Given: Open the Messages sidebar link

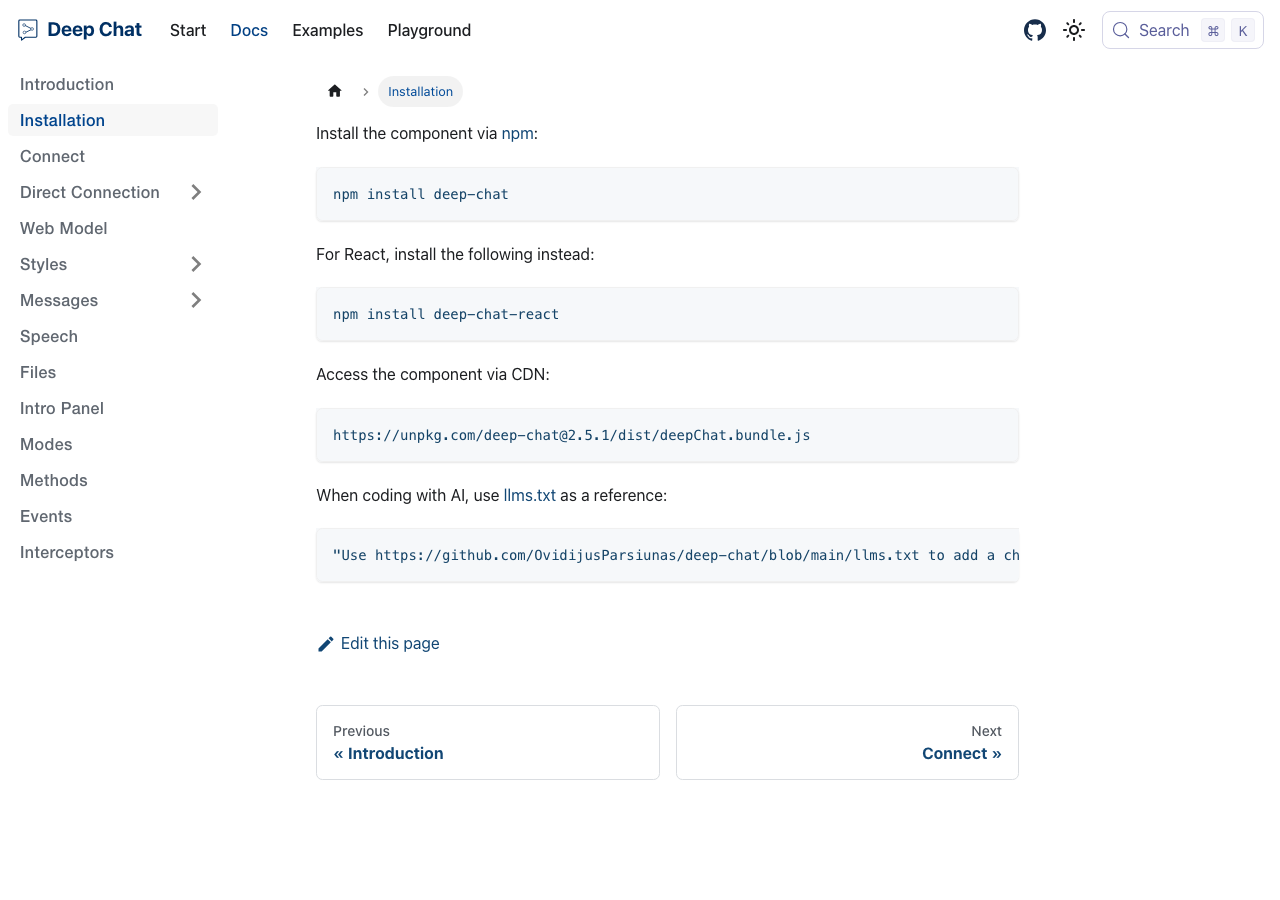Looking at the screenshot, I should pos(59,300).
